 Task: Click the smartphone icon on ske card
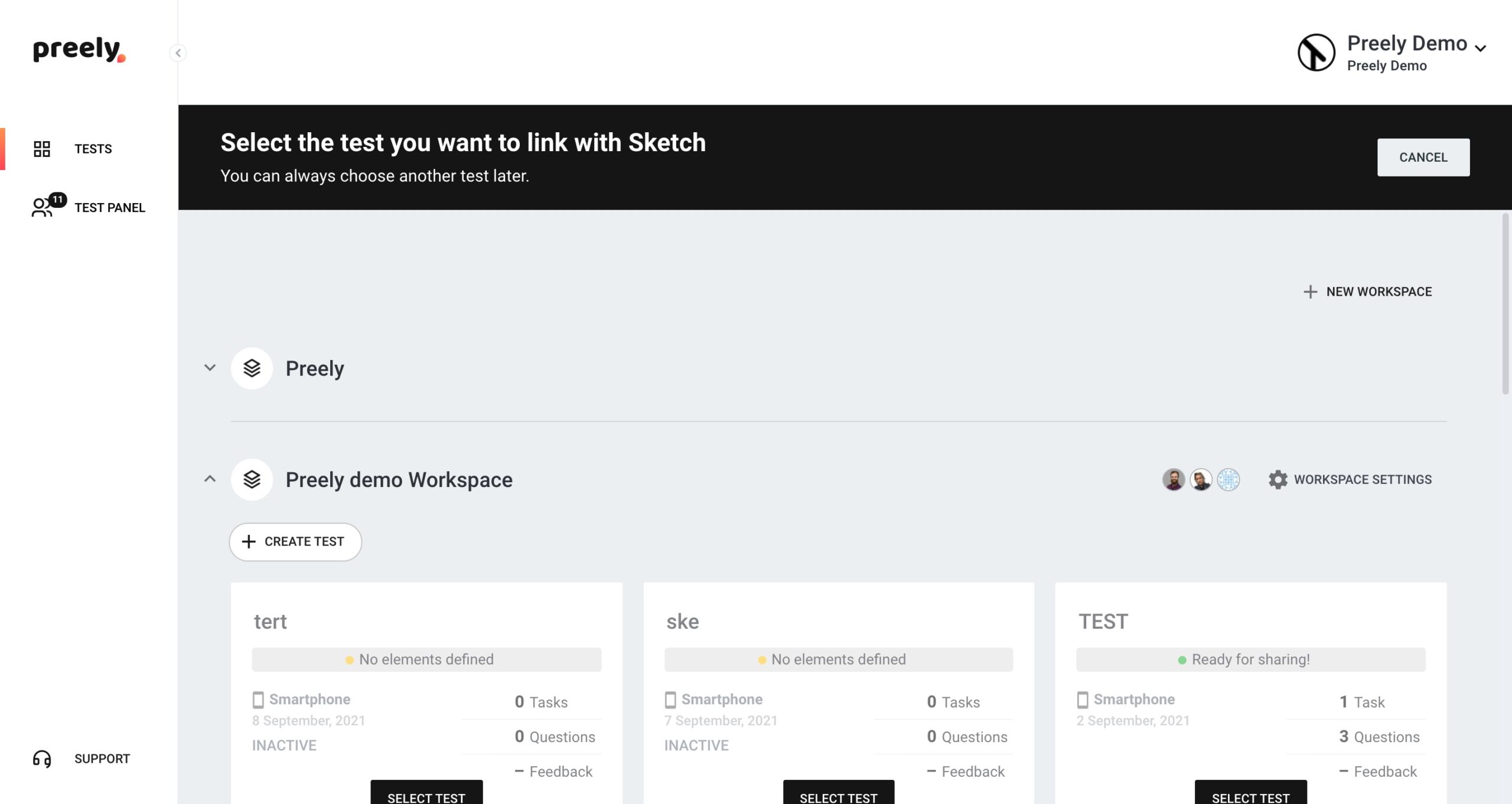[x=670, y=700]
